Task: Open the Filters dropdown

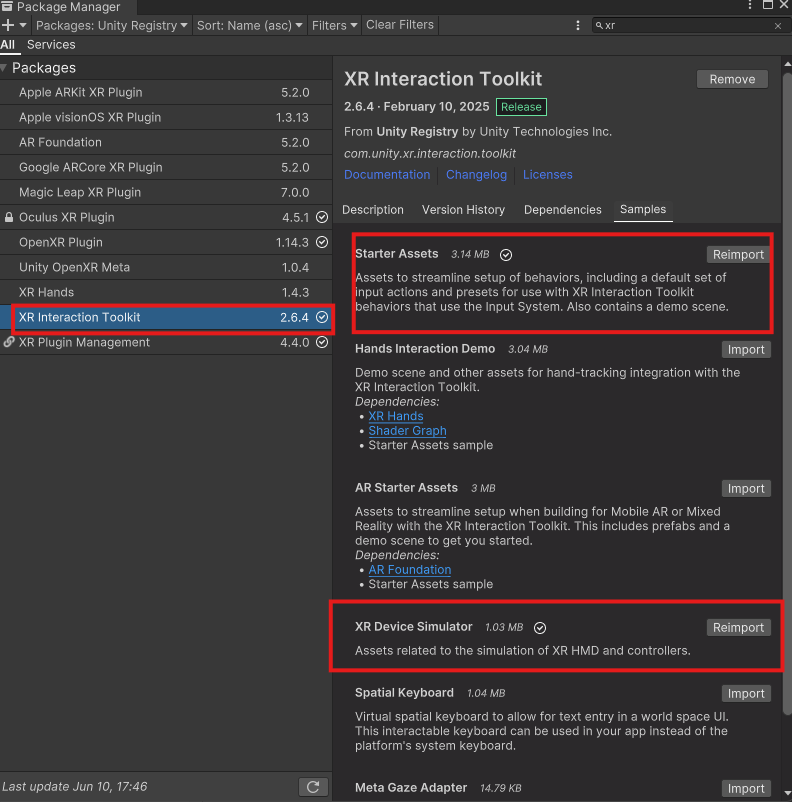Action: (x=335, y=25)
